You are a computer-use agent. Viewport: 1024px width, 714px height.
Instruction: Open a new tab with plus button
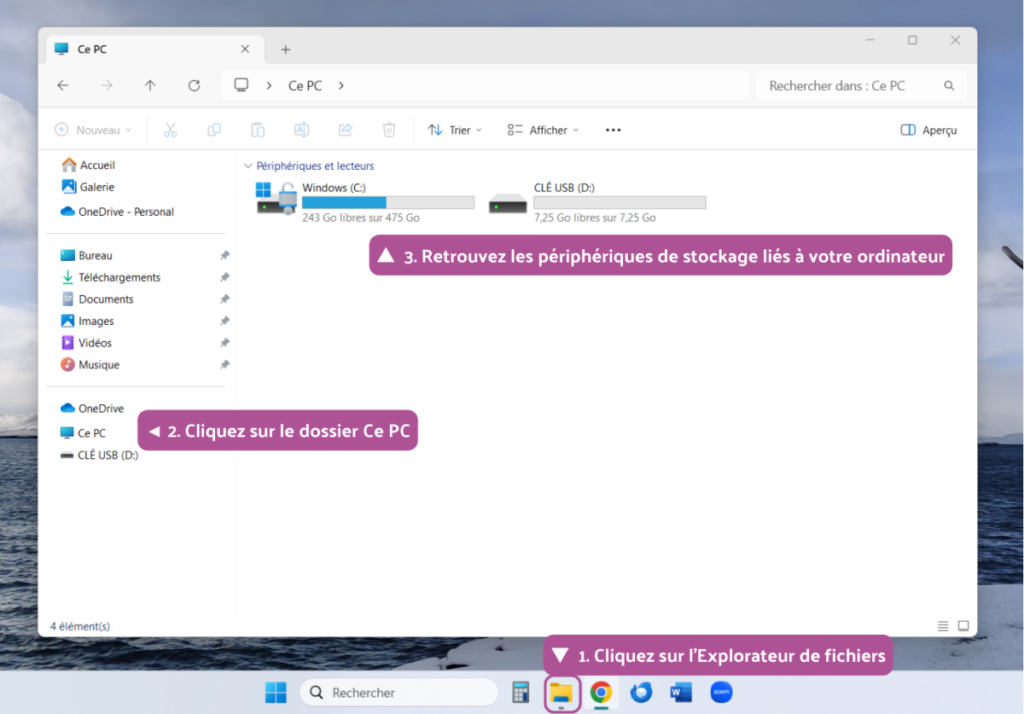click(285, 49)
